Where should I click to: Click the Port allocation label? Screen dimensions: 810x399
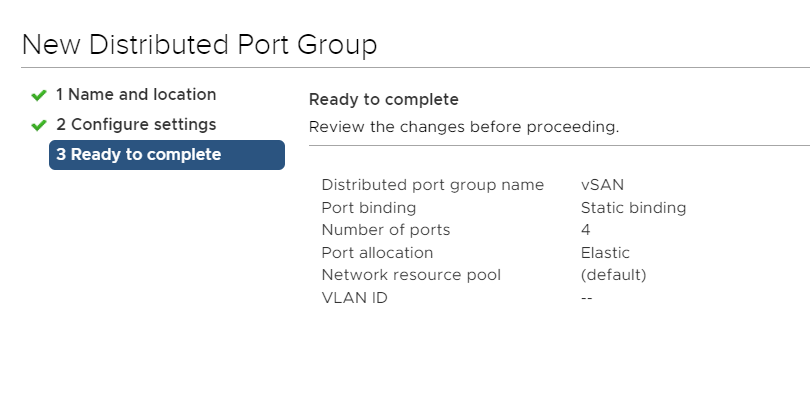tap(377, 253)
